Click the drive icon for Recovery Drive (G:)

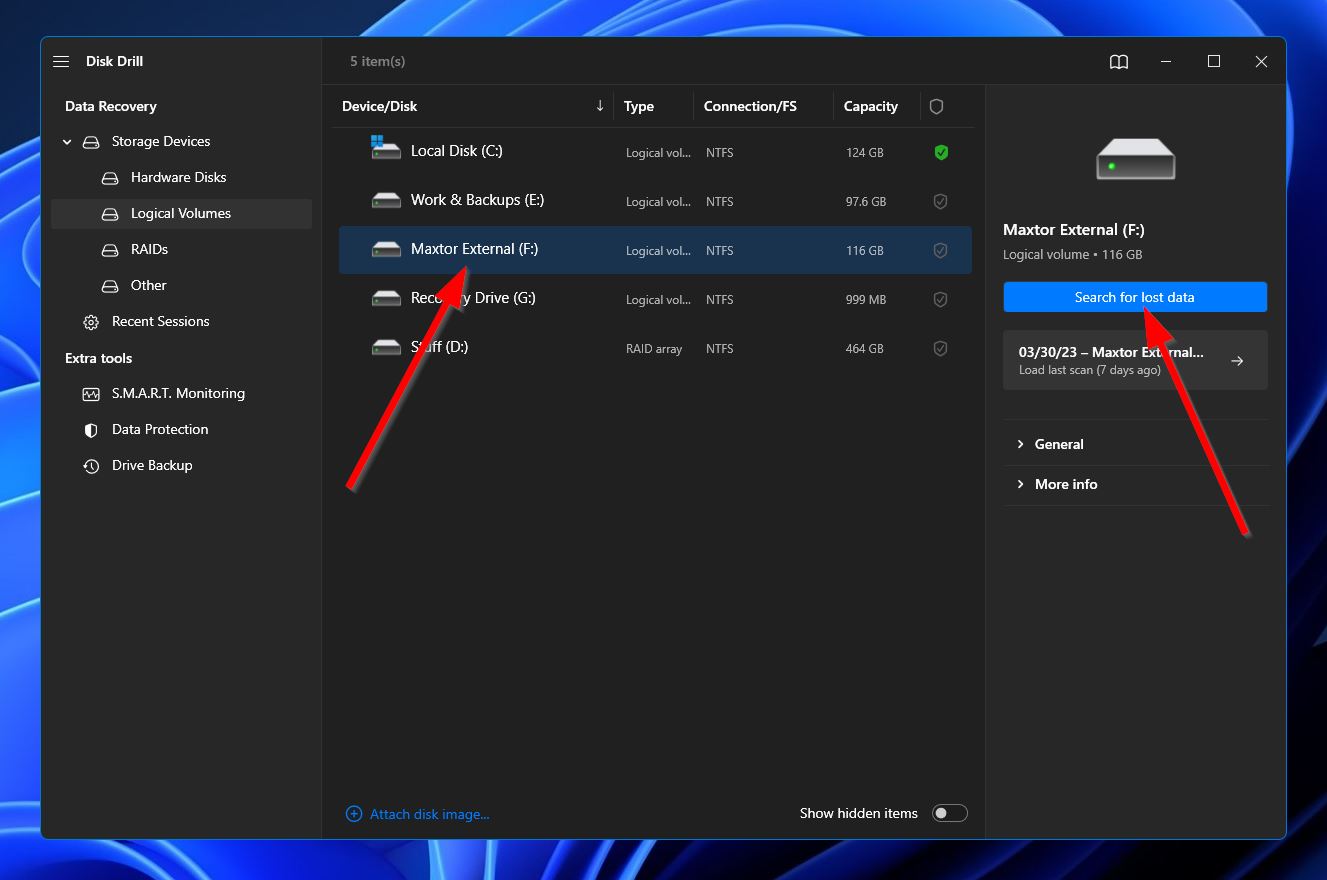386,299
